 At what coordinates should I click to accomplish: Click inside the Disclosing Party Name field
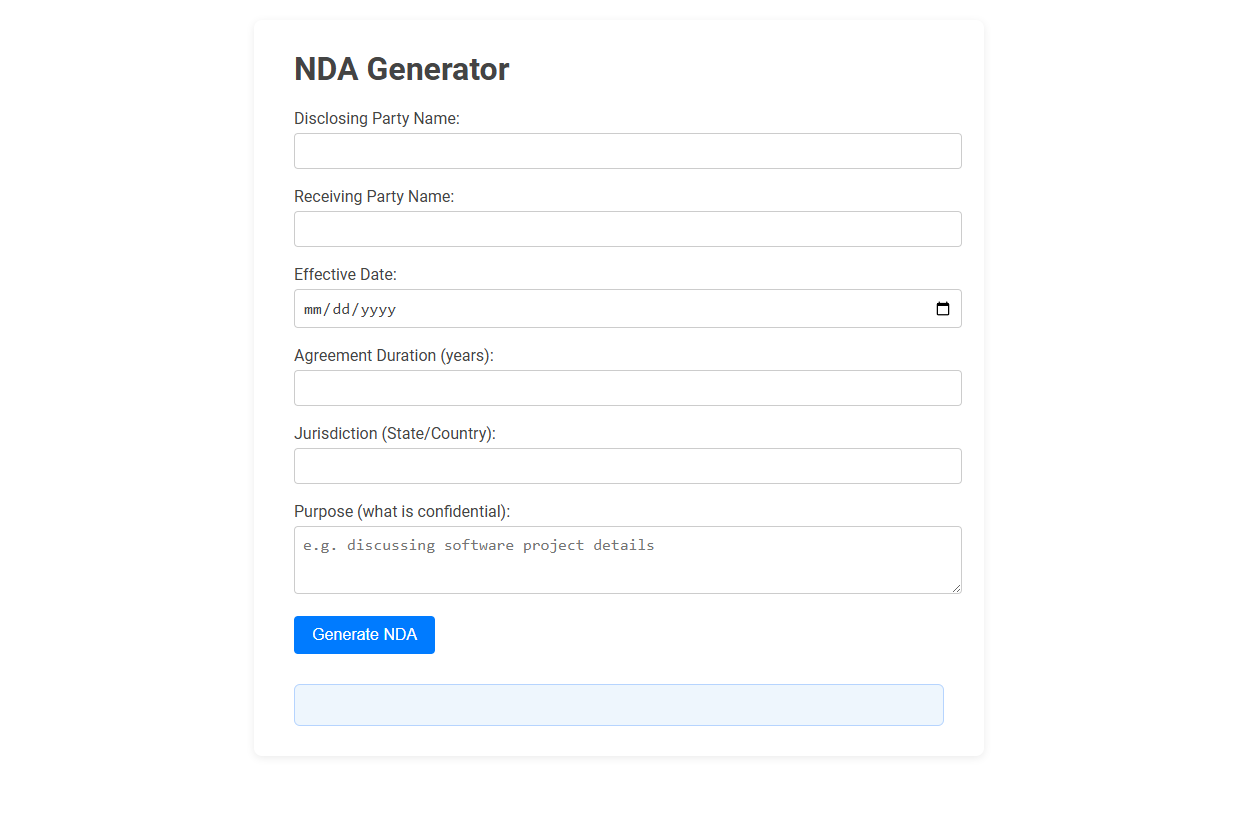(x=627, y=150)
